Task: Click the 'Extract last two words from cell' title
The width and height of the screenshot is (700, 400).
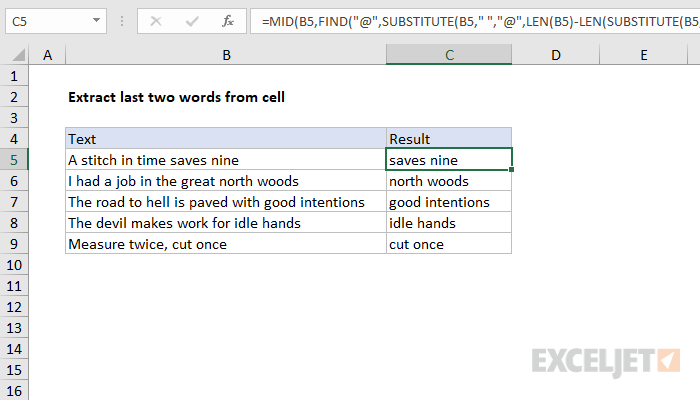Action: click(x=176, y=97)
